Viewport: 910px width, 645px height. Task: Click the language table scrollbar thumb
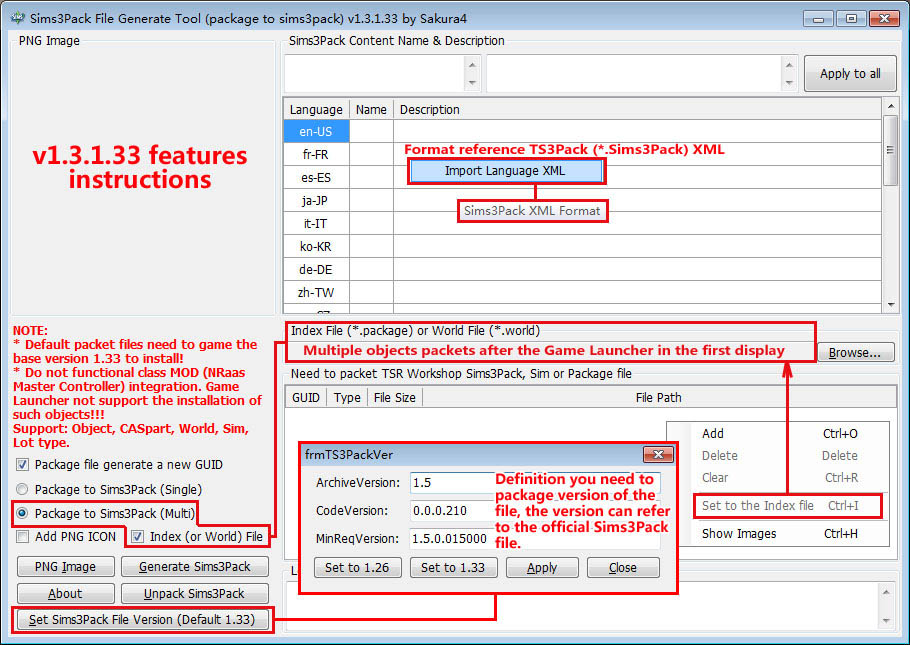[890, 150]
